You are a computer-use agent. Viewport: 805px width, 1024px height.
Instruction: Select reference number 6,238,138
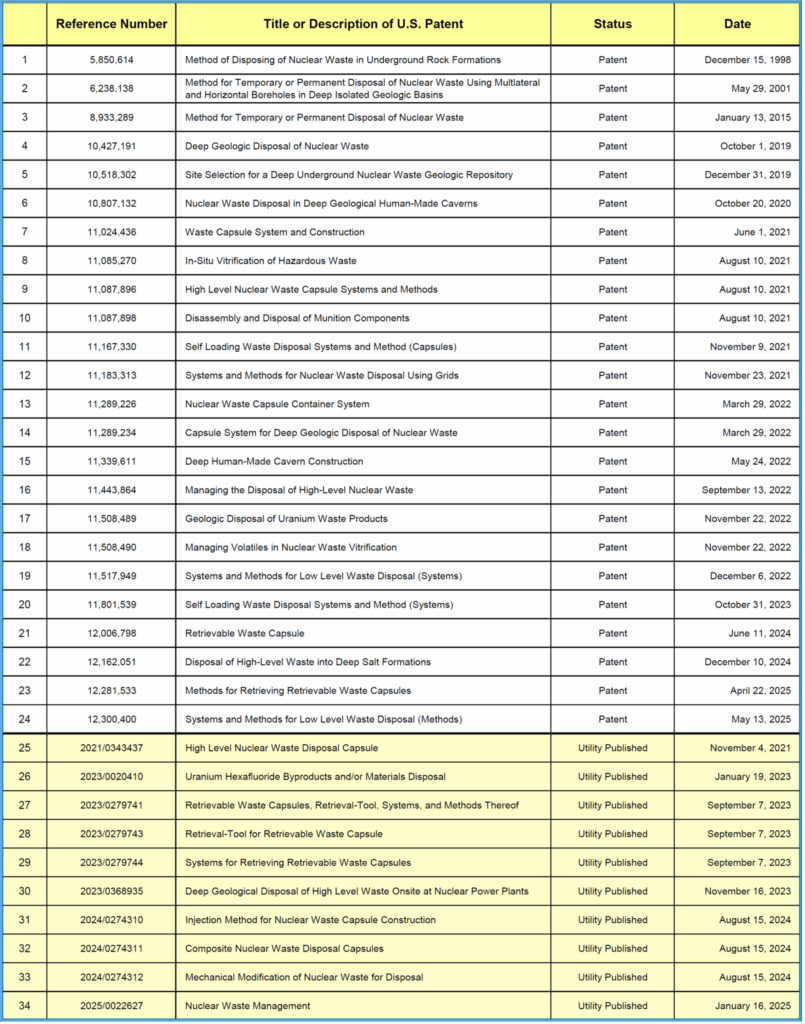point(112,89)
